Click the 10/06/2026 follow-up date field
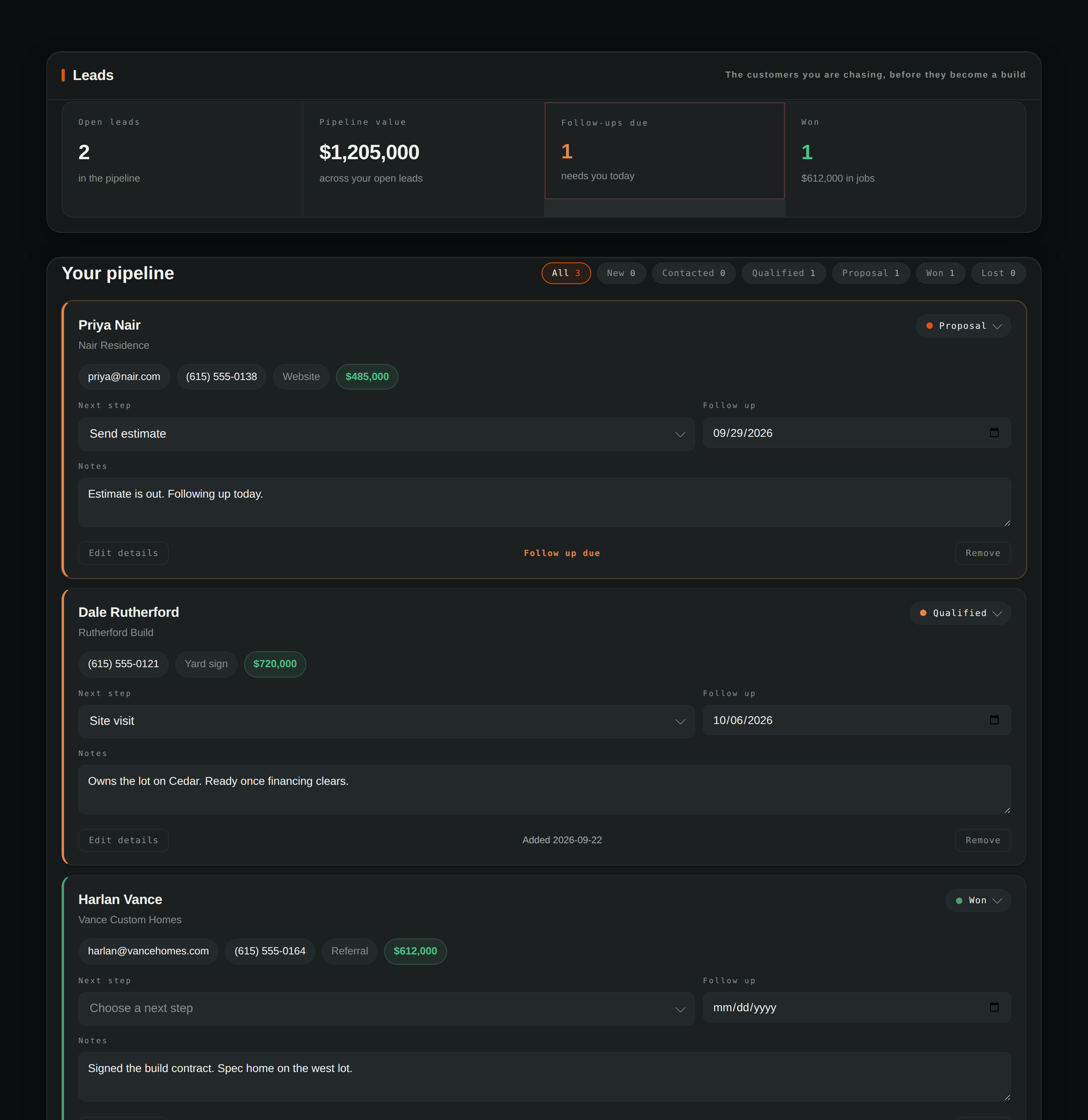Viewport: 1088px width, 1120px height. (x=856, y=720)
